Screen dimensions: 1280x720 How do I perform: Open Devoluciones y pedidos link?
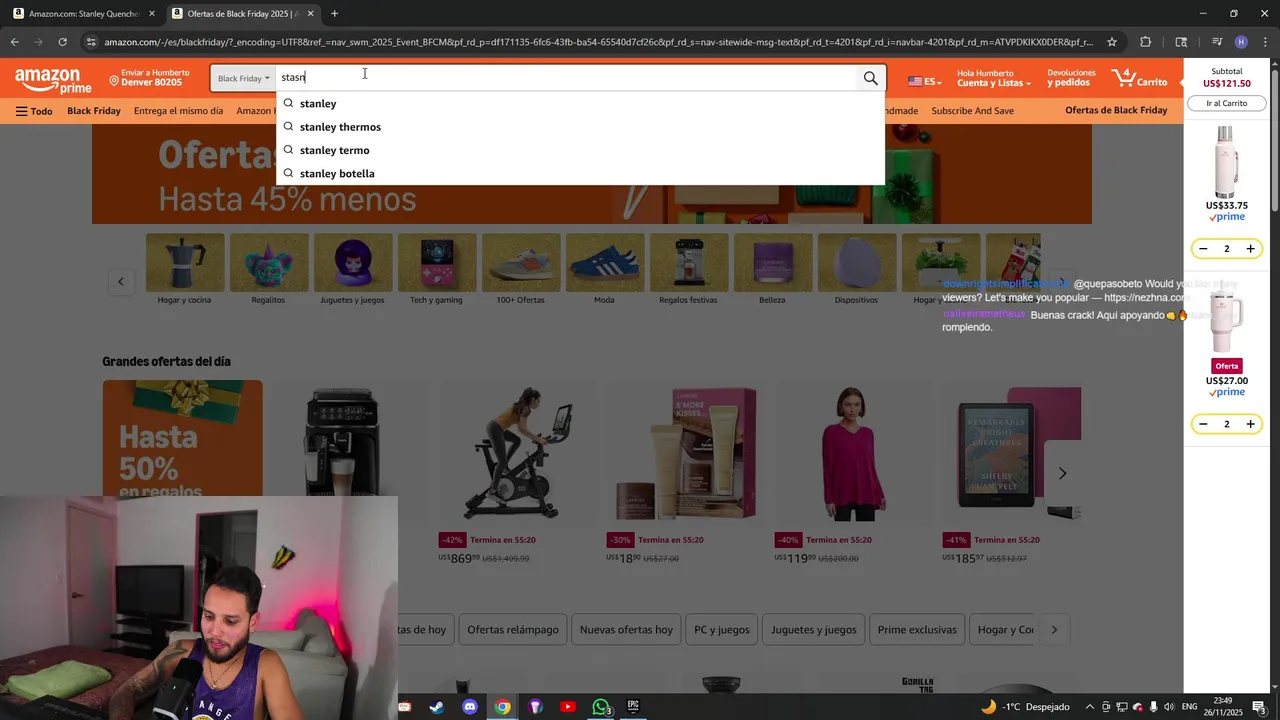[x=1071, y=78]
